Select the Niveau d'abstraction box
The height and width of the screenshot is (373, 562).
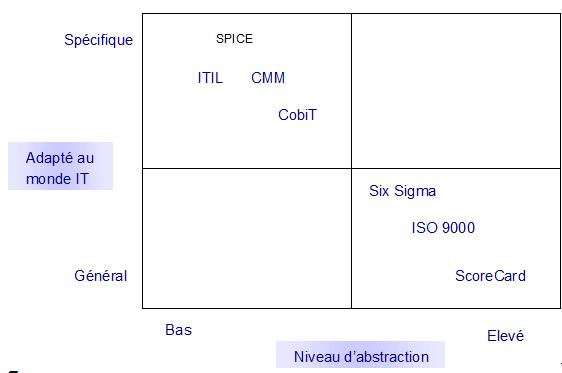tap(360, 355)
